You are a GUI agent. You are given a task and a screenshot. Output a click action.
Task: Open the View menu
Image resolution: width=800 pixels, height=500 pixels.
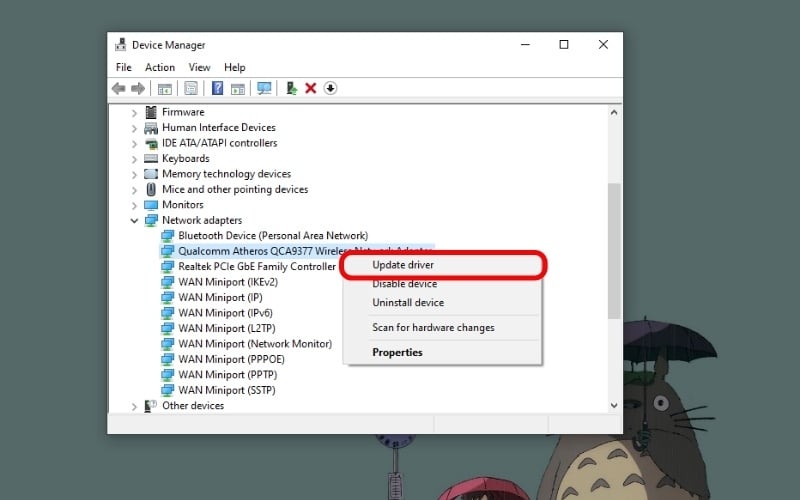point(199,67)
